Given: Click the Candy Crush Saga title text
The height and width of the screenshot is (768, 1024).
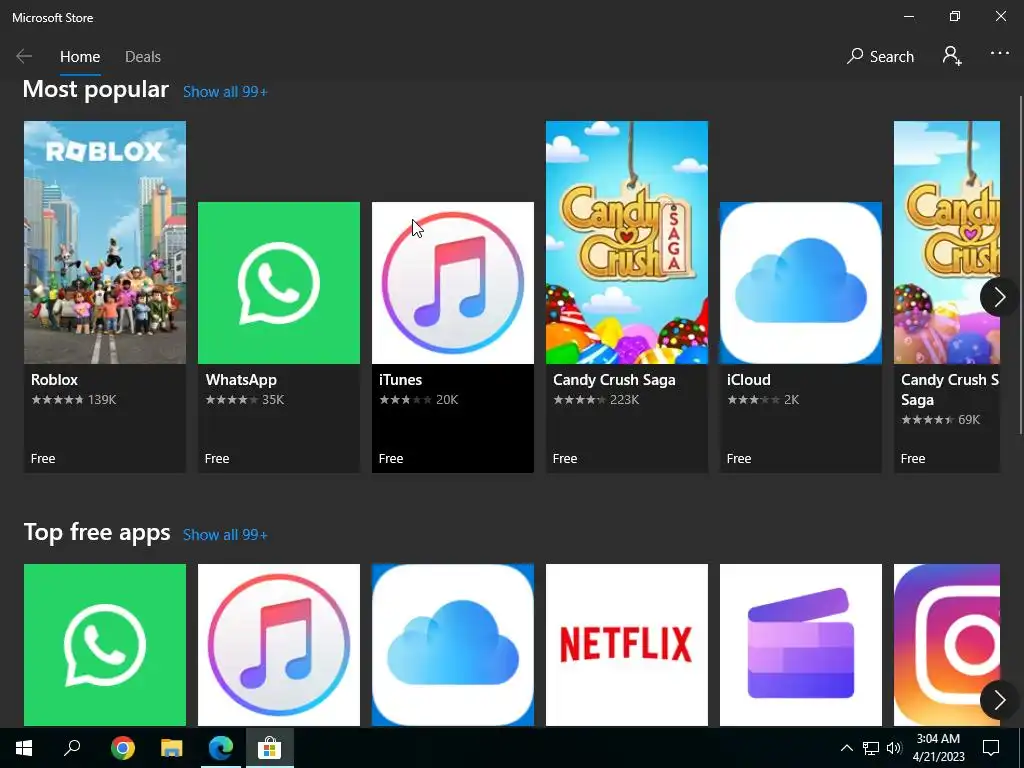Looking at the screenshot, I should [x=614, y=380].
